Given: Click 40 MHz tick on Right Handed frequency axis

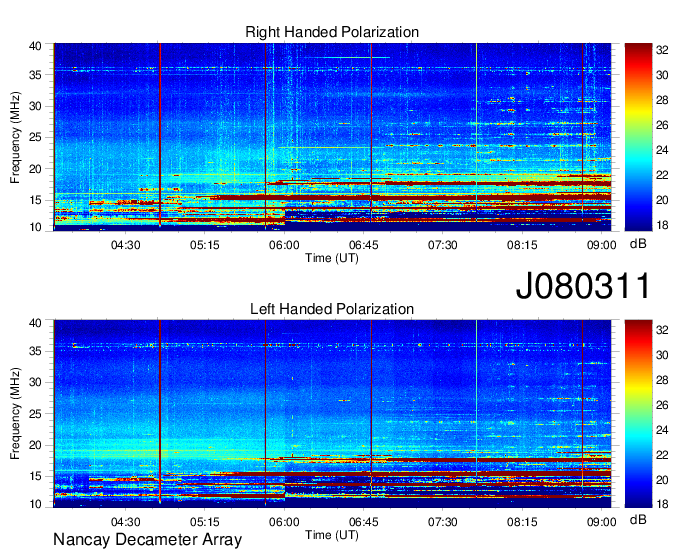Looking at the screenshot, I should click(35, 46).
